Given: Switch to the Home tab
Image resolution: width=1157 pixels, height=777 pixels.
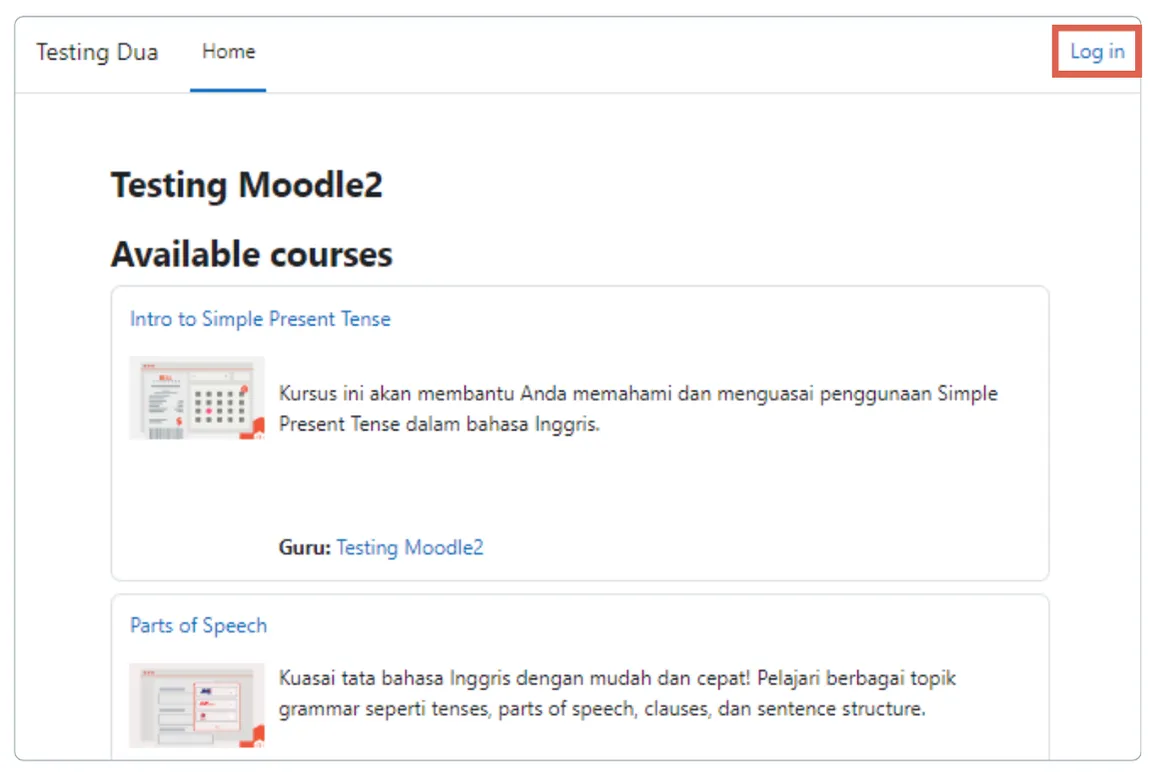Looking at the screenshot, I should [x=228, y=52].
